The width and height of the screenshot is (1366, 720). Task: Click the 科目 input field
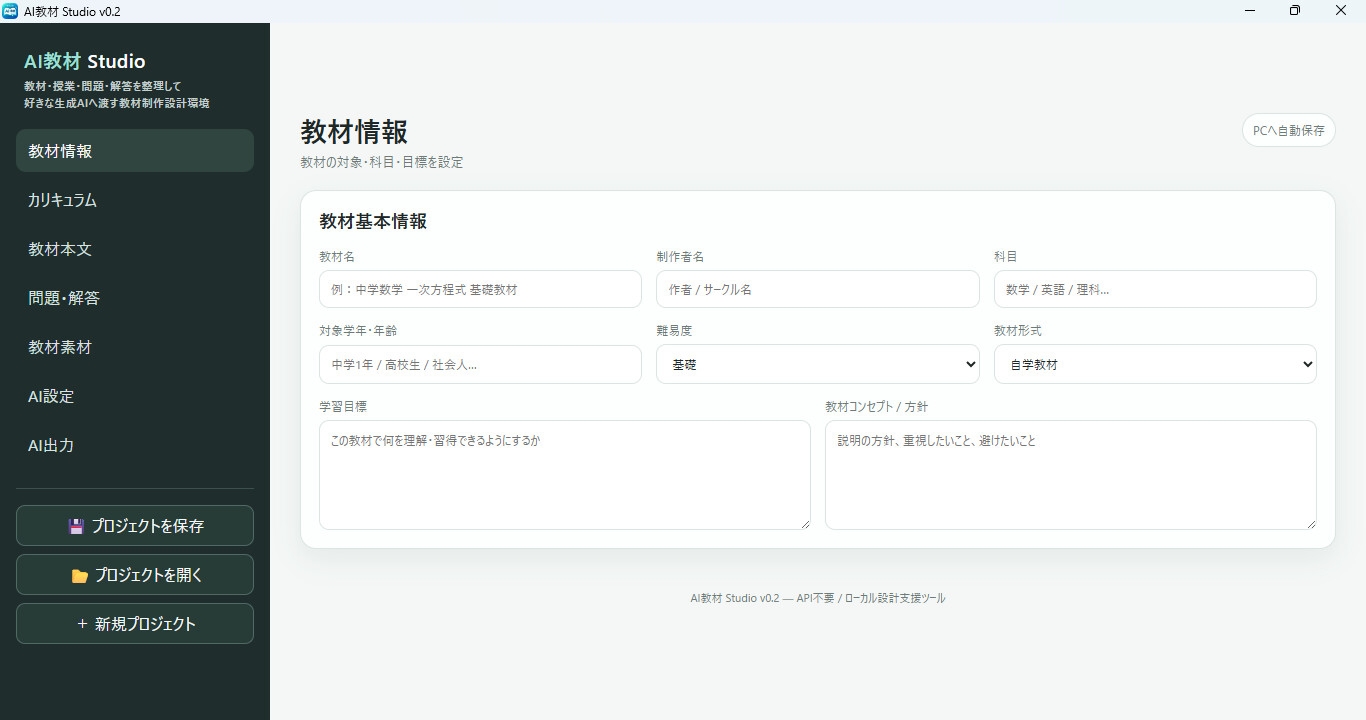coord(1155,289)
